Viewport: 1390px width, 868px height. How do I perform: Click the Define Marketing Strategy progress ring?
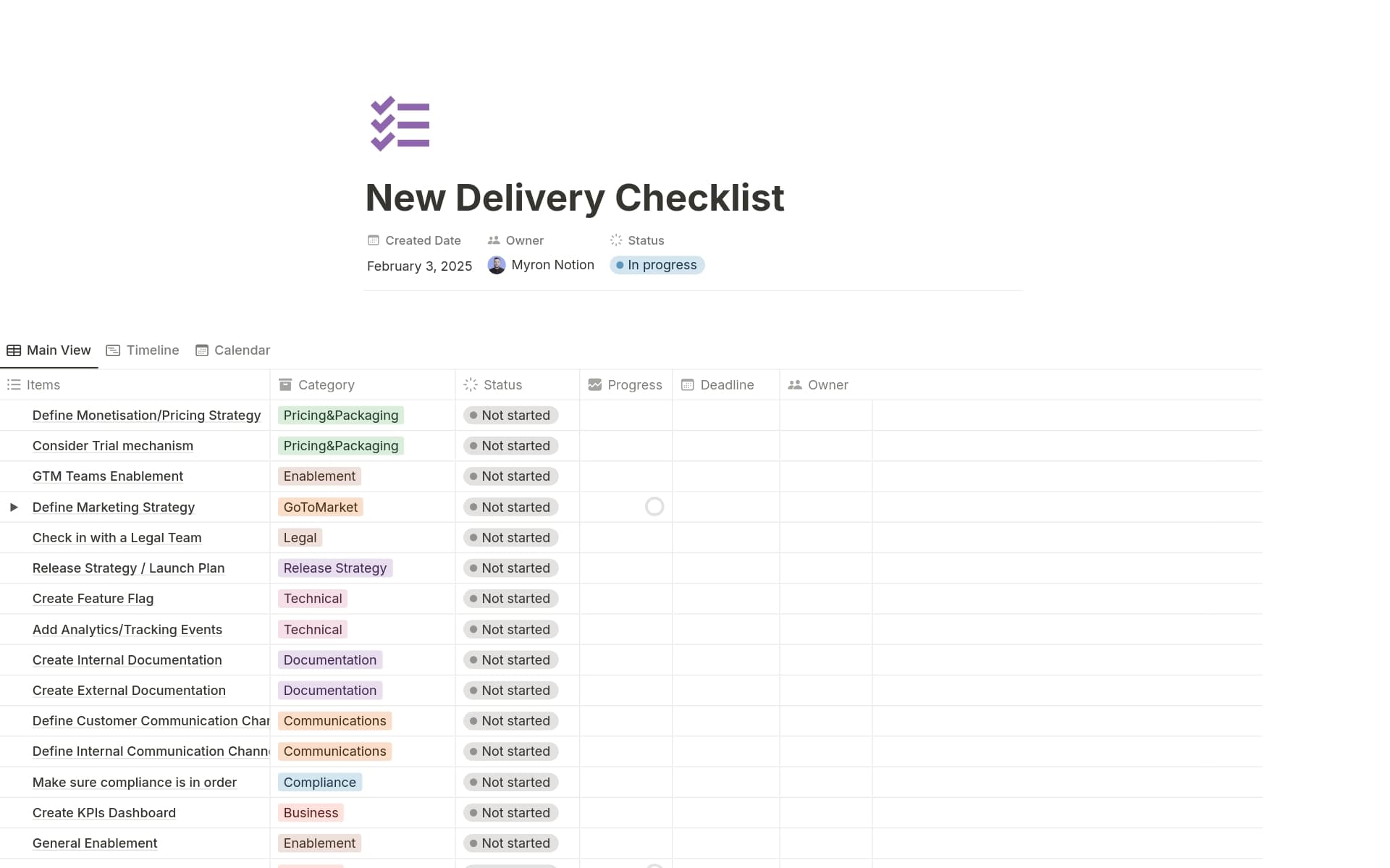coord(654,507)
